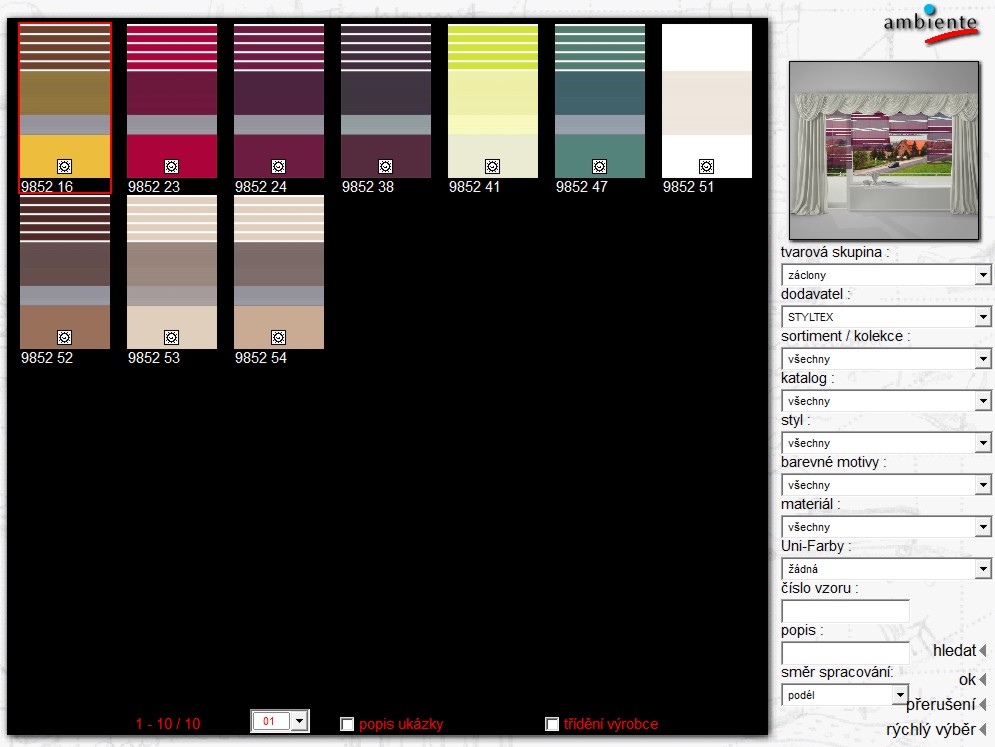Image resolution: width=995 pixels, height=747 pixels.
Task: Click the 9852 23 label text
Action: (154, 187)
